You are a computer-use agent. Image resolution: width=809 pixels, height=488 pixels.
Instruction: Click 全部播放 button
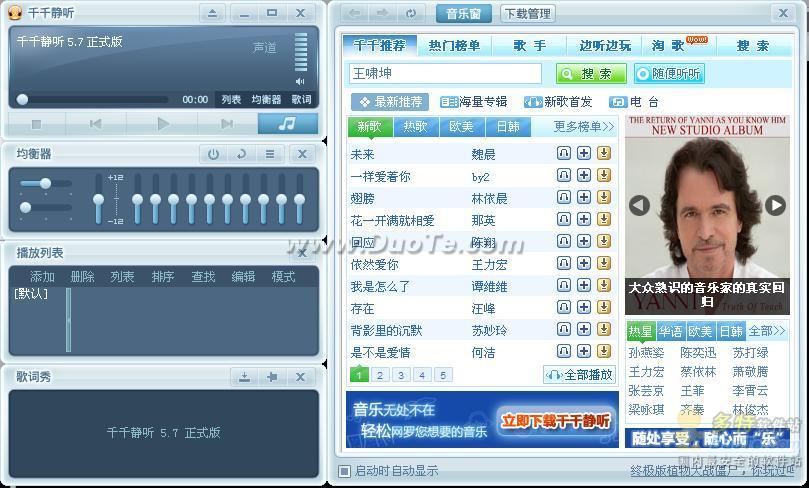580,375
